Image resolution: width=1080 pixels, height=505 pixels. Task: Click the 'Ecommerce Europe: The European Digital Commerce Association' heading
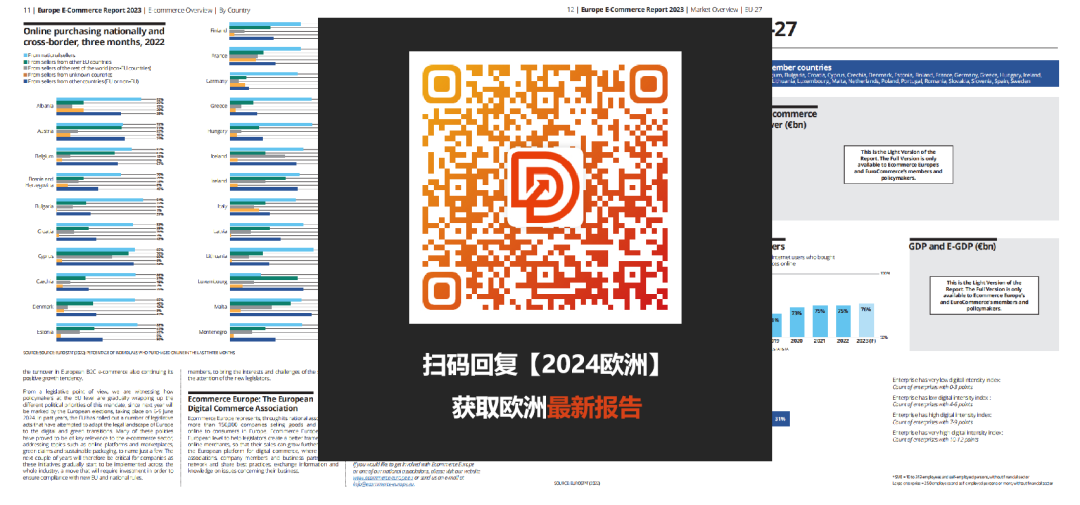pyautogui.click(x=251, y=403)
